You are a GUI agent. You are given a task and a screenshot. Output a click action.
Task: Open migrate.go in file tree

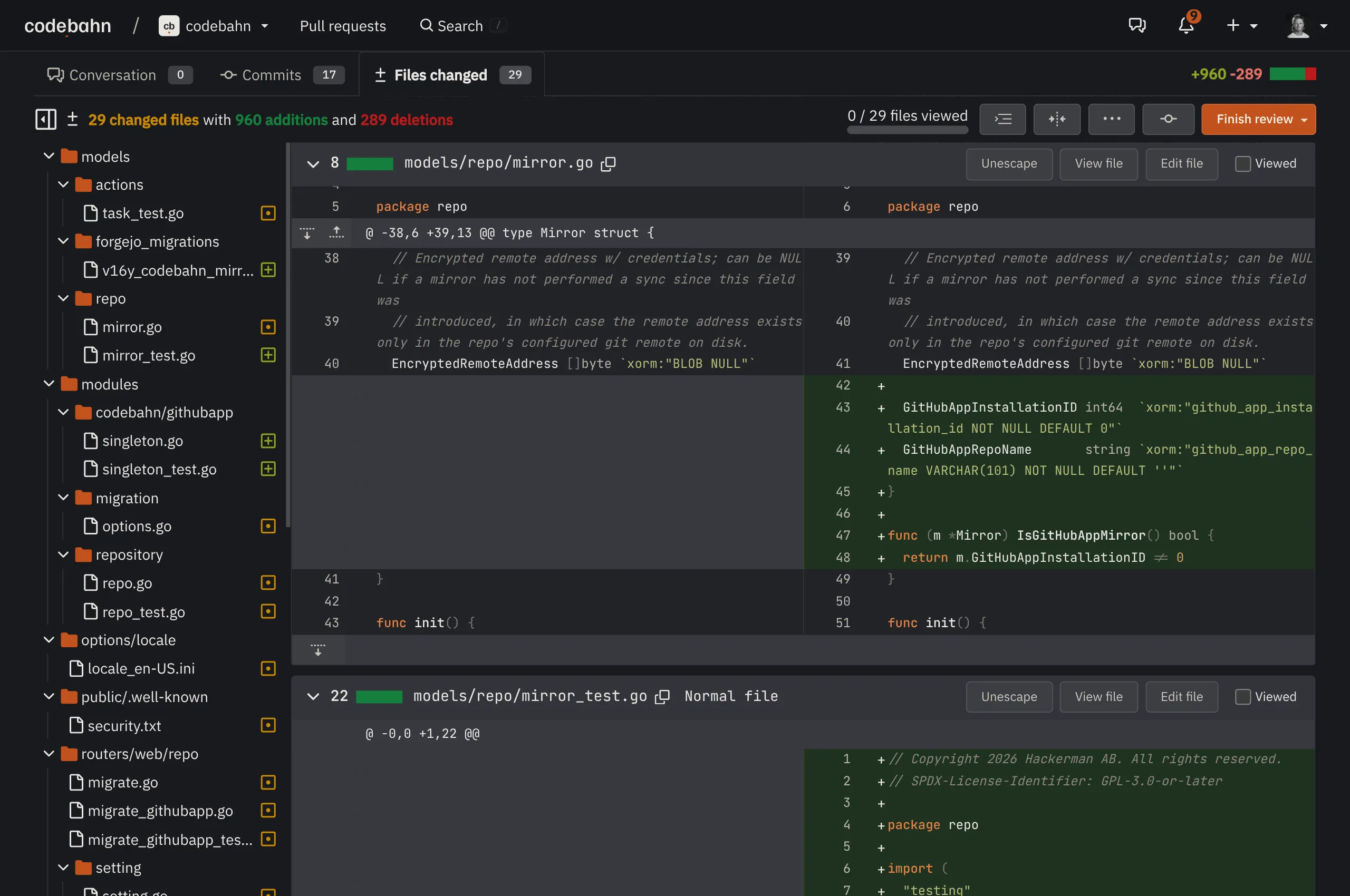(x=122, y=782)
